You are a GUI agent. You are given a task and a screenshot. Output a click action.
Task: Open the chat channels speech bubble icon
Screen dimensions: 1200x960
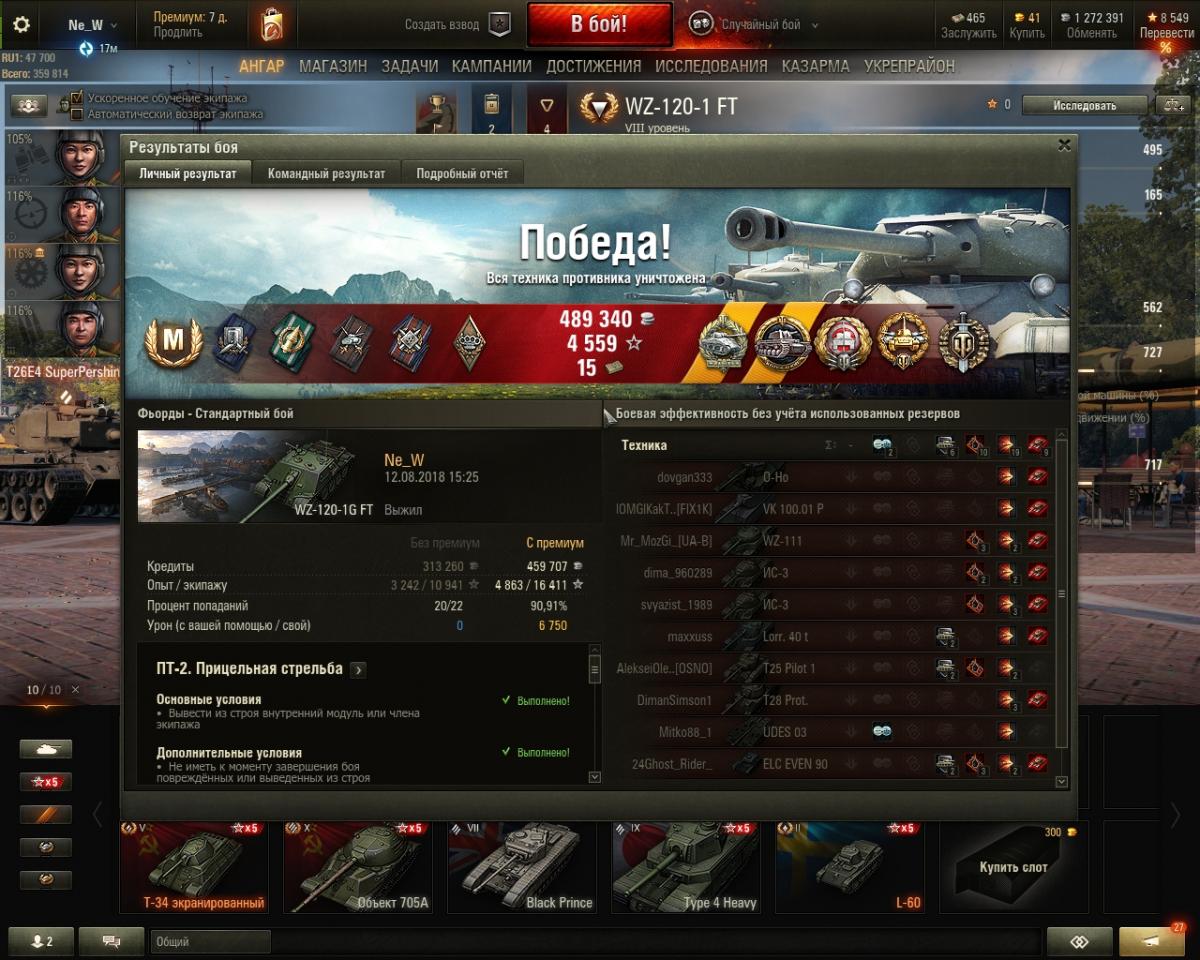pos(111,941)
